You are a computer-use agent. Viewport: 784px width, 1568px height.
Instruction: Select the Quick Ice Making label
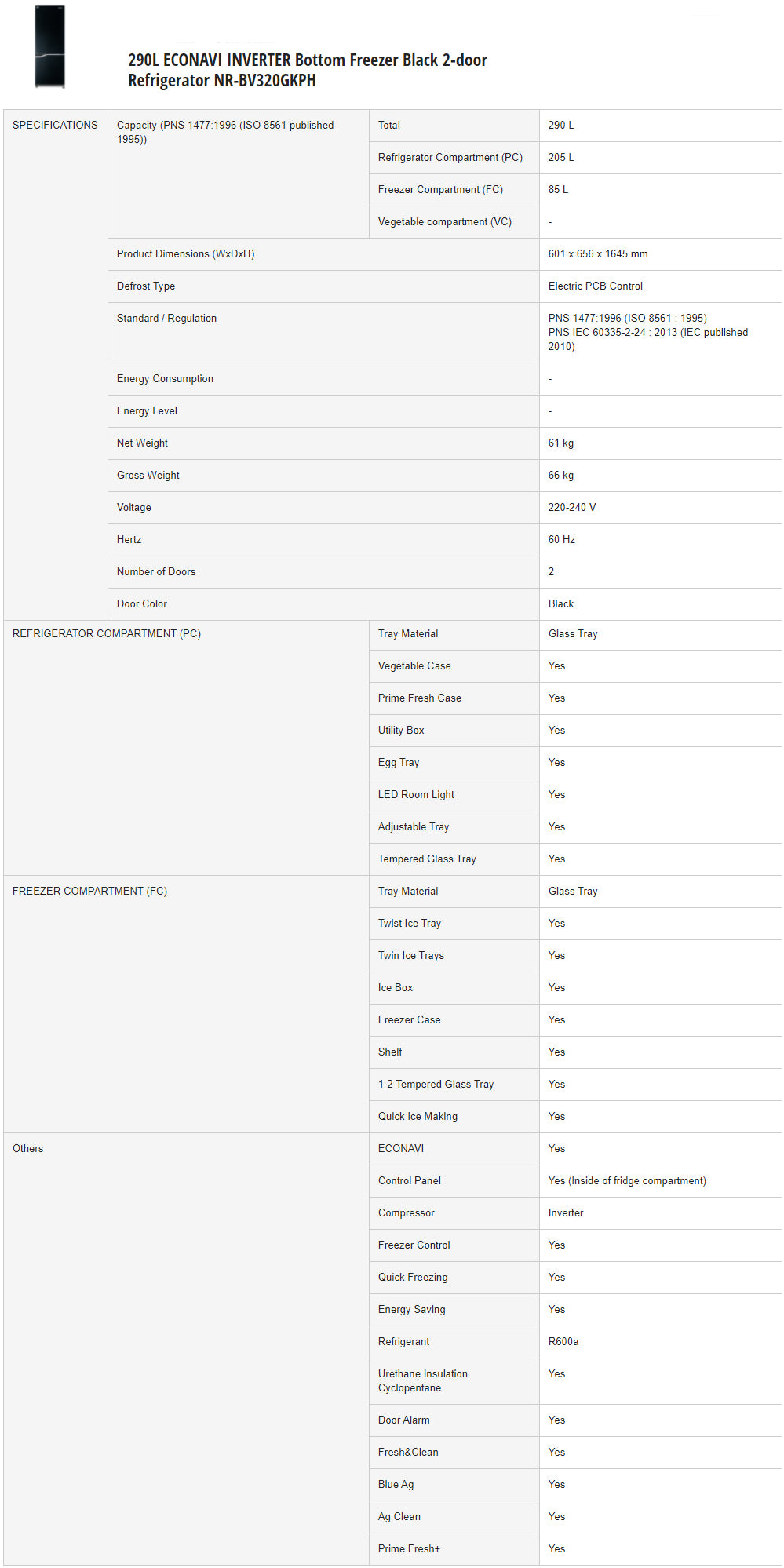[x=418, y=1117]
